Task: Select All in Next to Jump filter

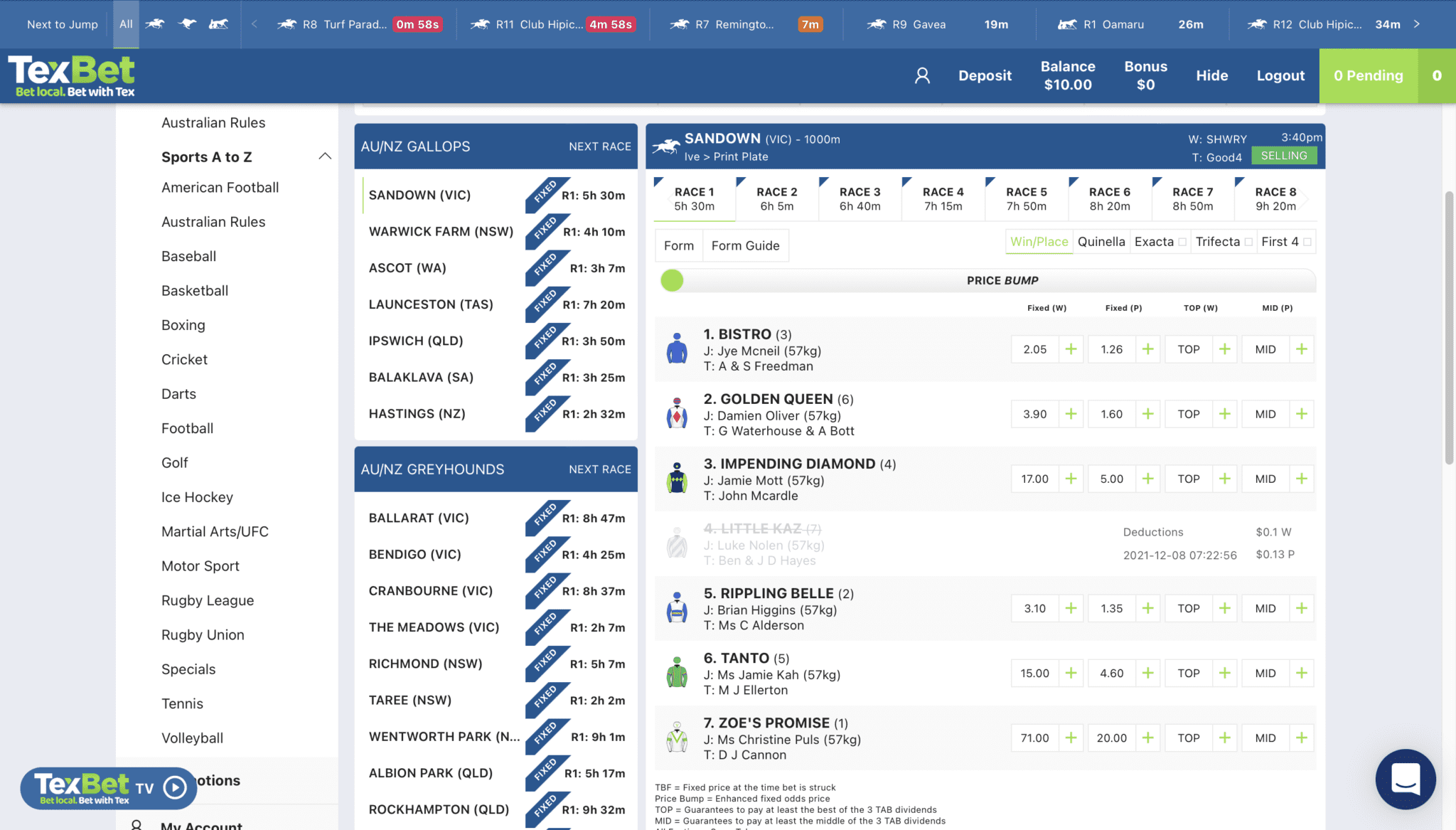Action: pos(126,24)
